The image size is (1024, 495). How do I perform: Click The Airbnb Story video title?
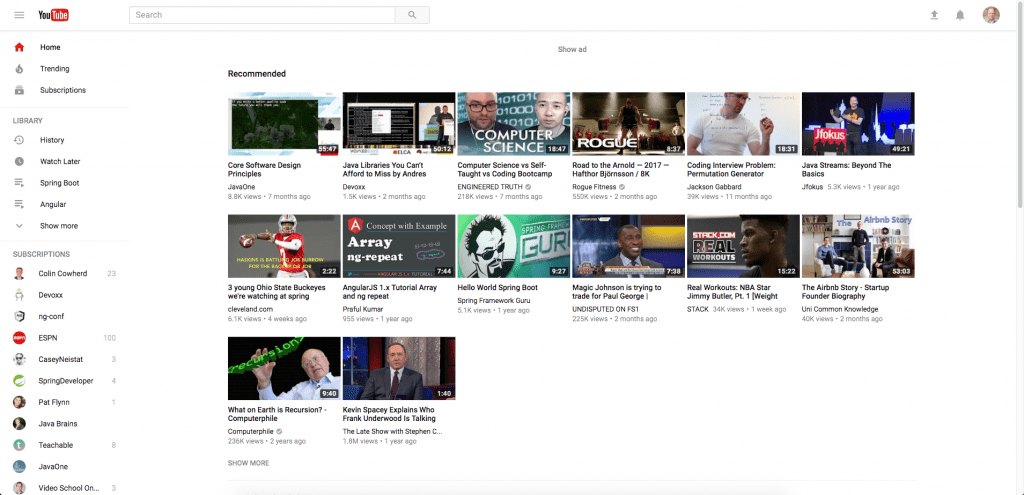(846, 292)
